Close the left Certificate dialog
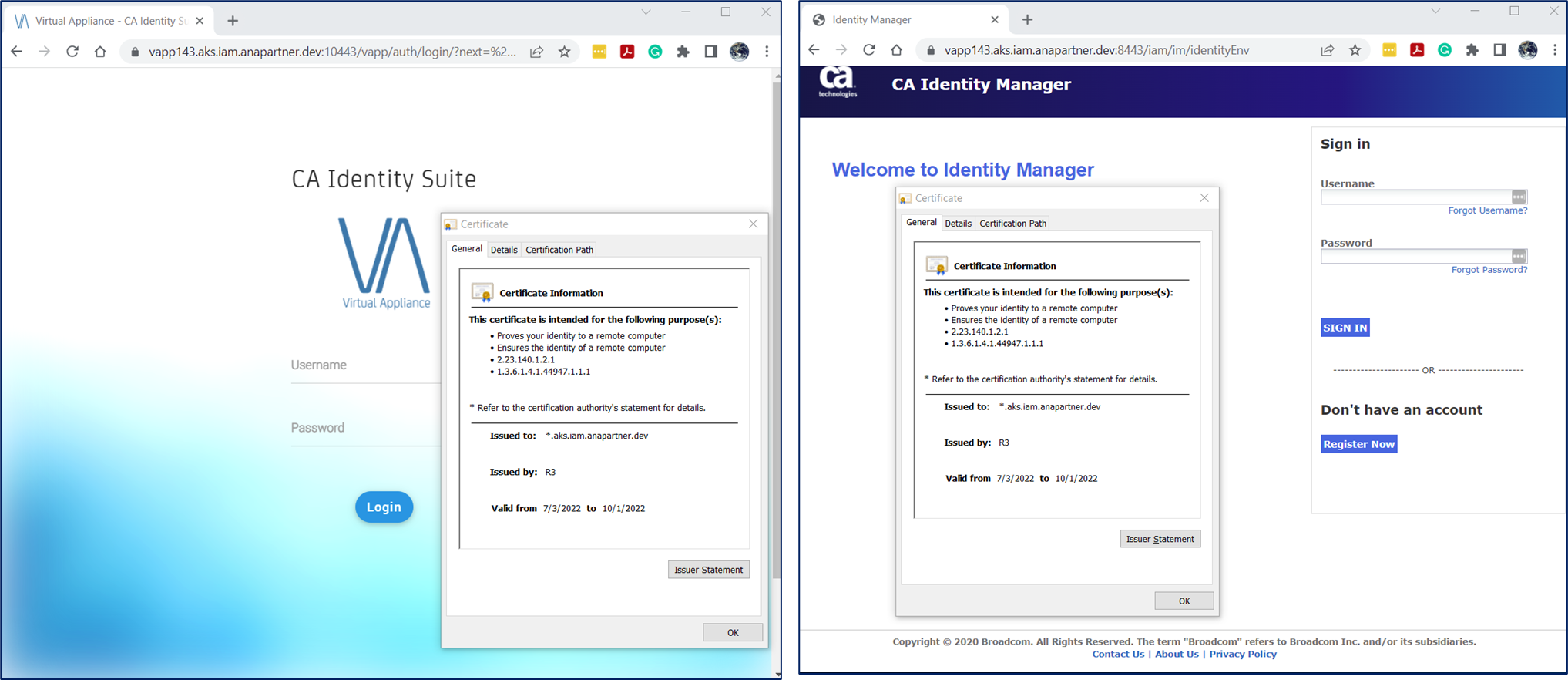This screenshot has height=680, width=1568. coord(753,224)
